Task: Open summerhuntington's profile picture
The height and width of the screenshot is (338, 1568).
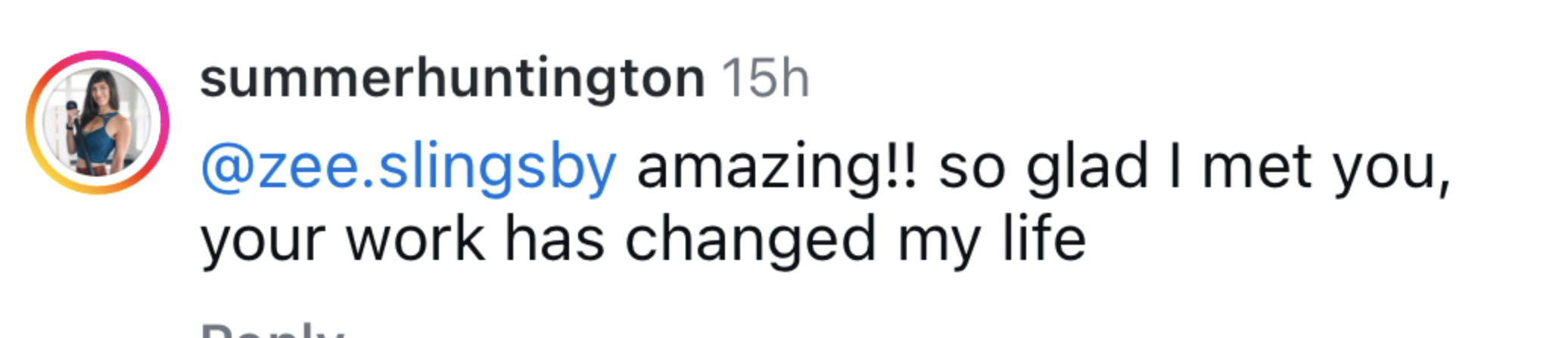Action: (x=97, y=123)
